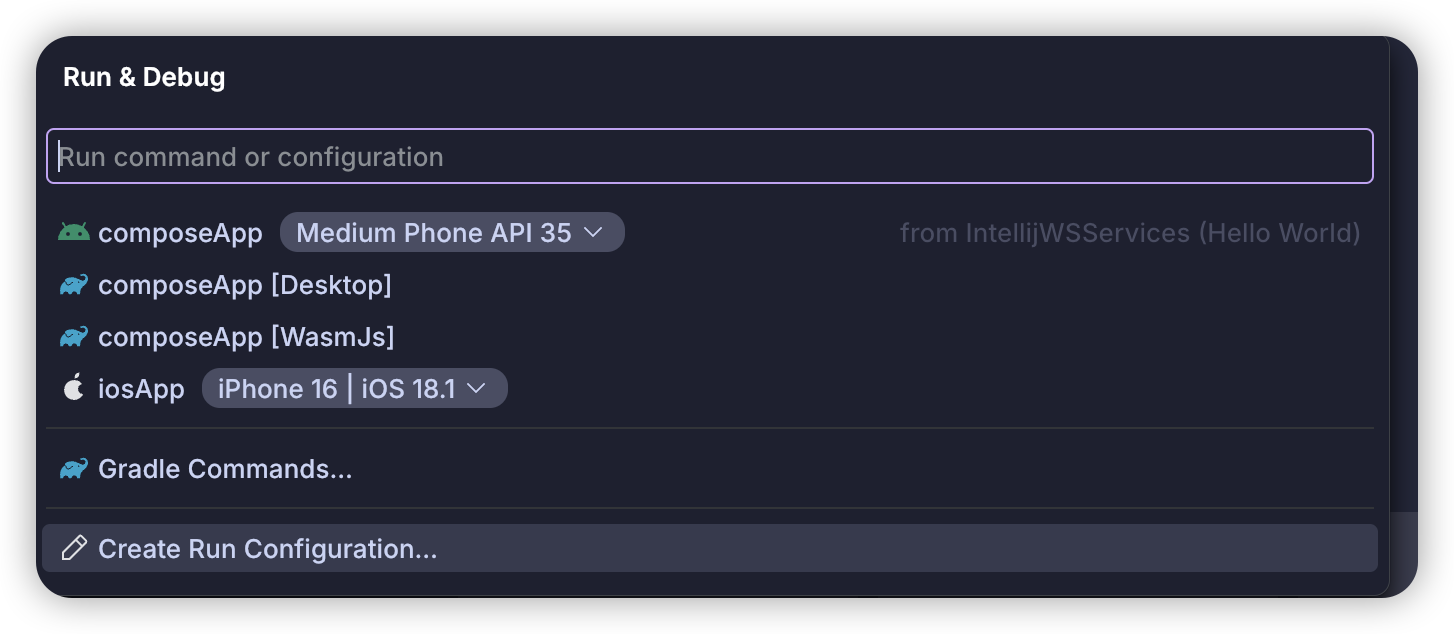The height and width of the screenshot is (634, 1454).
Task: Click the chevron arrow after Medium Phone API 35
Action: click(x=593, y=233)
